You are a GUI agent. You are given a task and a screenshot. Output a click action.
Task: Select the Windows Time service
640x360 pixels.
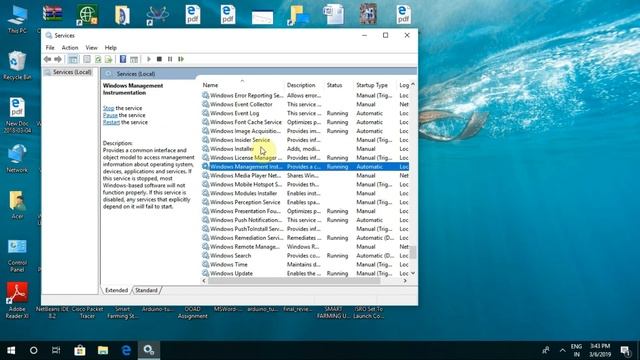coord(305,264)
